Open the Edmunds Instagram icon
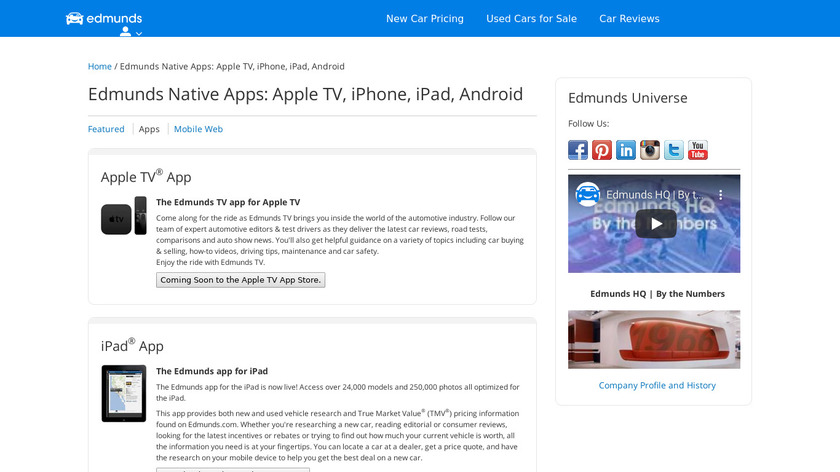 tap(650, 150)
